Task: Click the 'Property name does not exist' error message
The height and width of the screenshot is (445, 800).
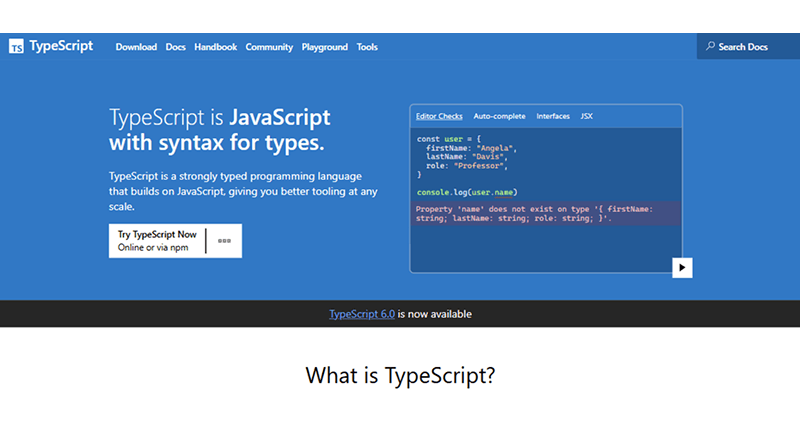Action: [x=545, y=214]
